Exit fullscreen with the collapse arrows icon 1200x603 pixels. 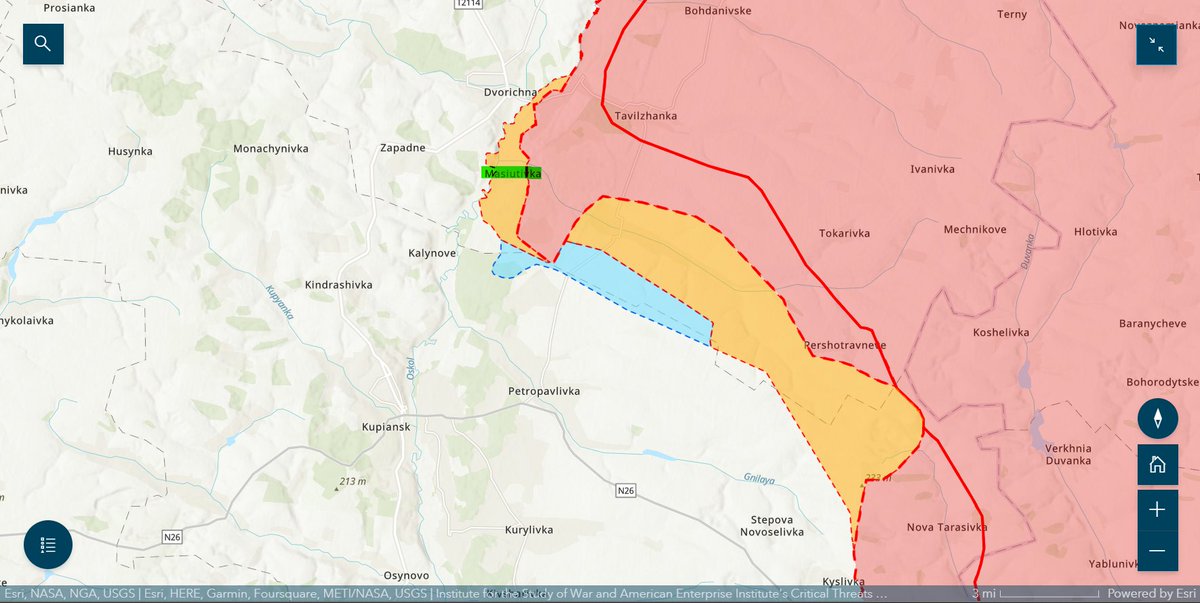(x=1156, y=44)
